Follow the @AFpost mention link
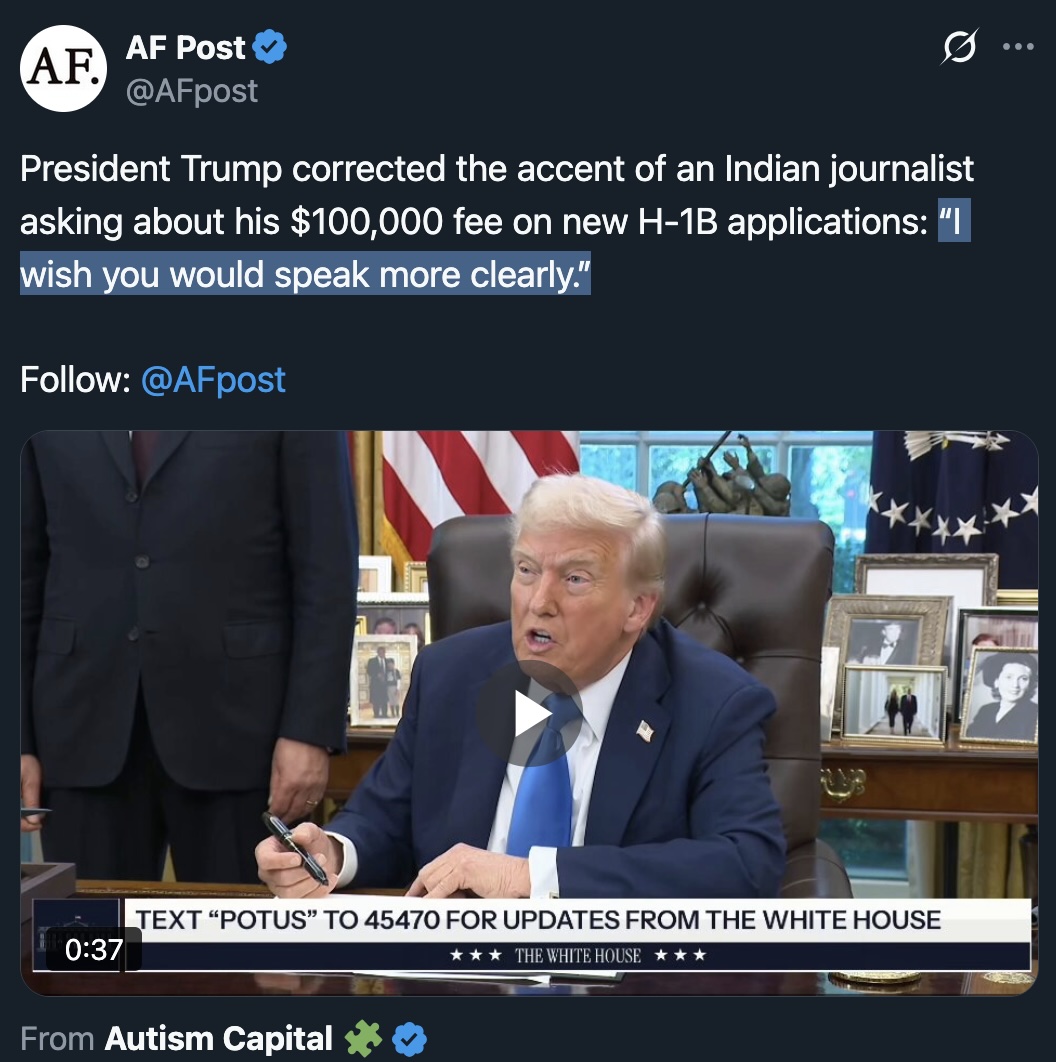Screen dimensions: 1056x1062 click(x=213, y=379)
